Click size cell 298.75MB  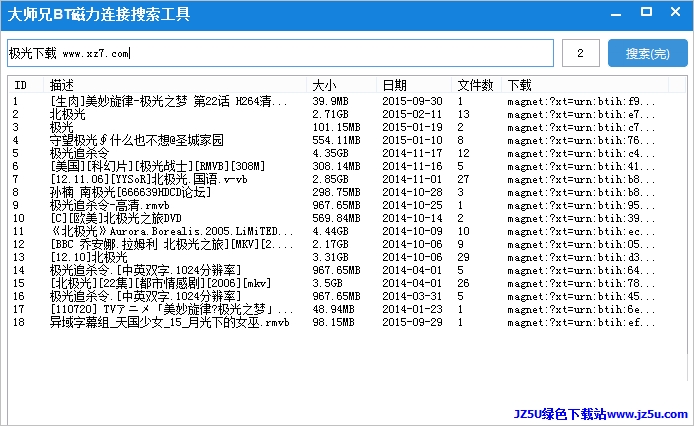336,192
